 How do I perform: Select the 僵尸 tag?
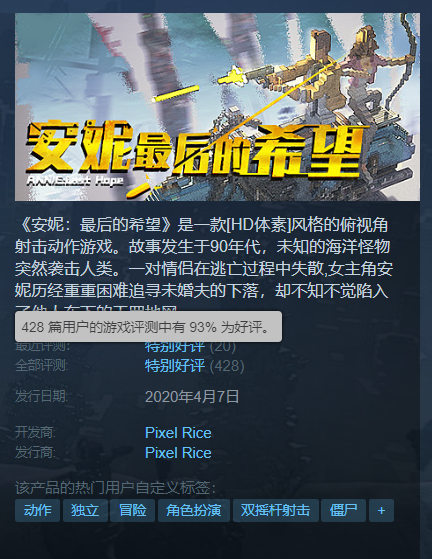[x=343, y=510]
